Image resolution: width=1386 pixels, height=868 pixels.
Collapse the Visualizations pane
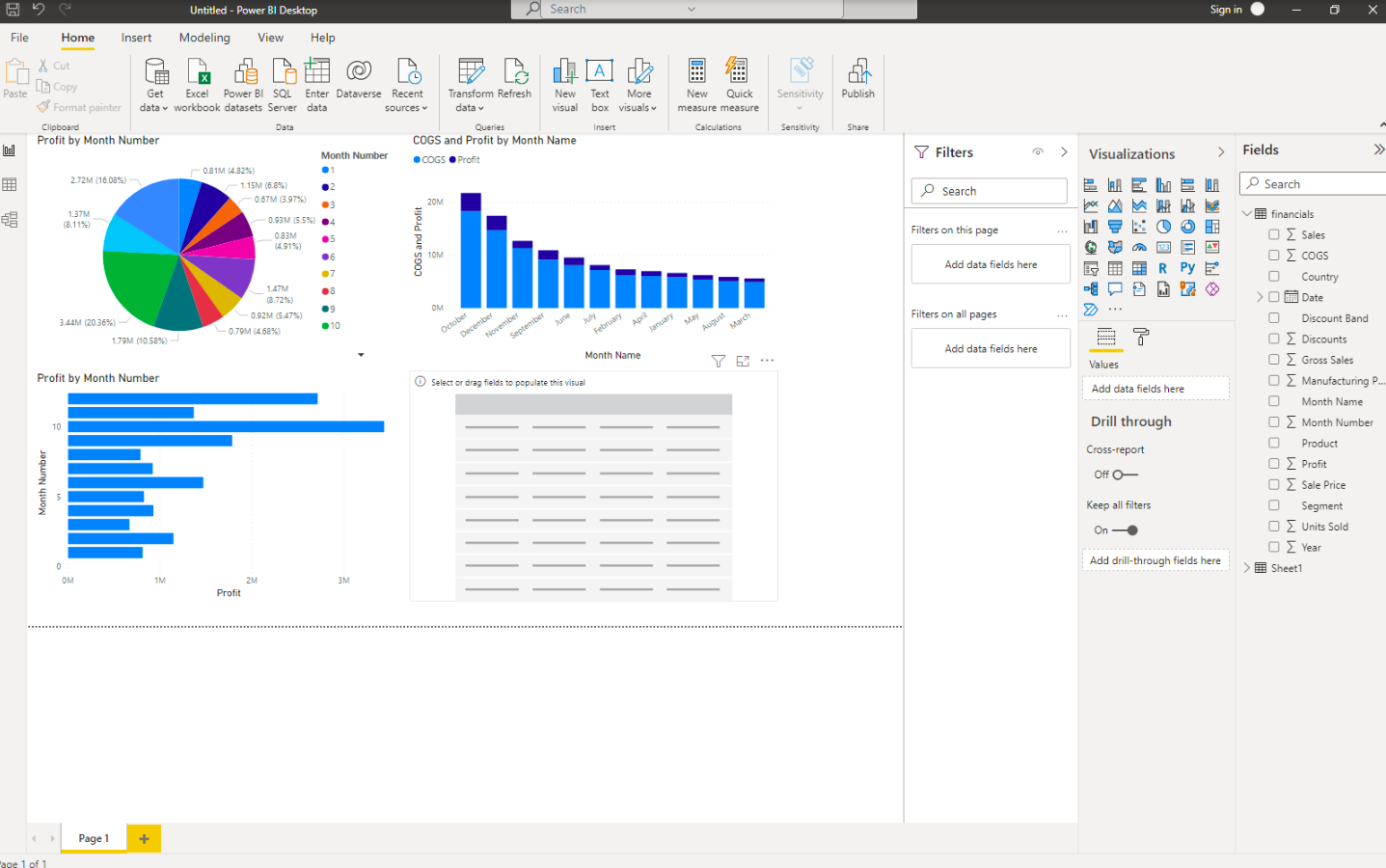tap(1221, 152)
